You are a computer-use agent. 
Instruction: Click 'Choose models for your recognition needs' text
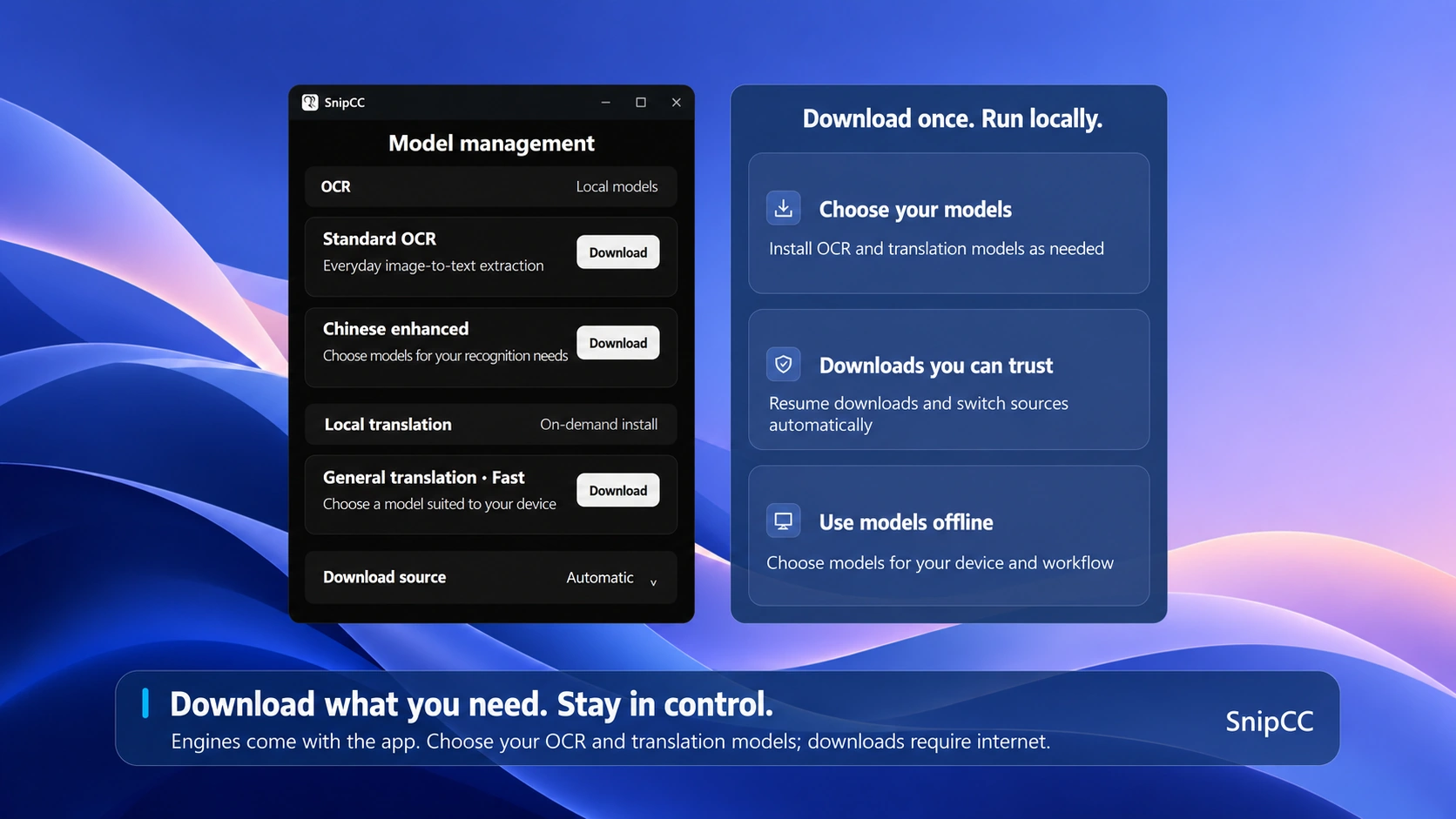pyautogui.click(x=445, y=356)
